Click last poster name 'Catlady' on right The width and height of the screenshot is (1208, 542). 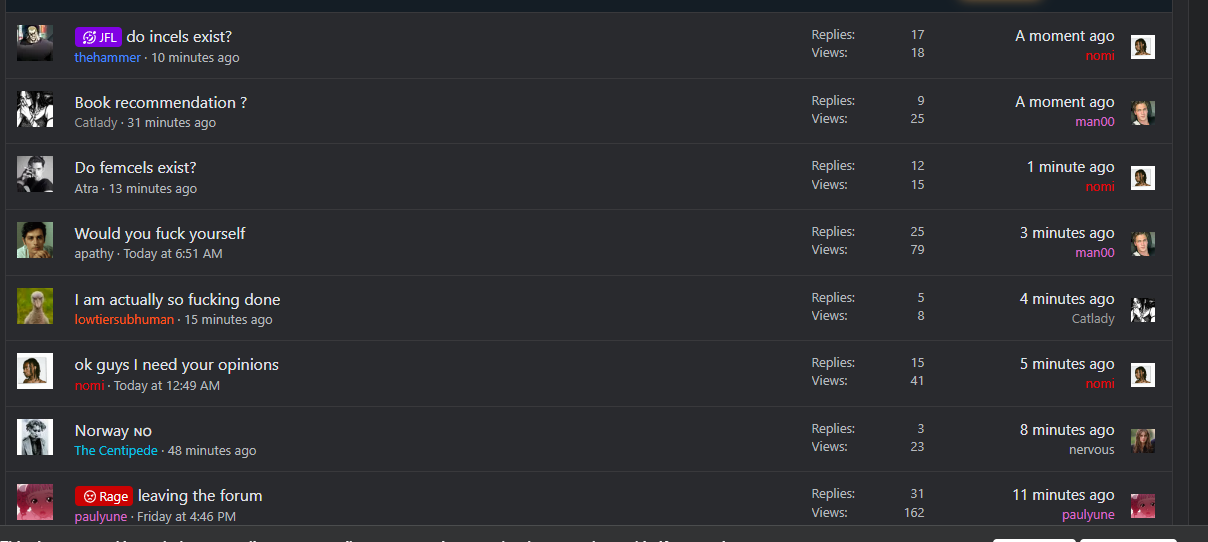(1092, 319)
